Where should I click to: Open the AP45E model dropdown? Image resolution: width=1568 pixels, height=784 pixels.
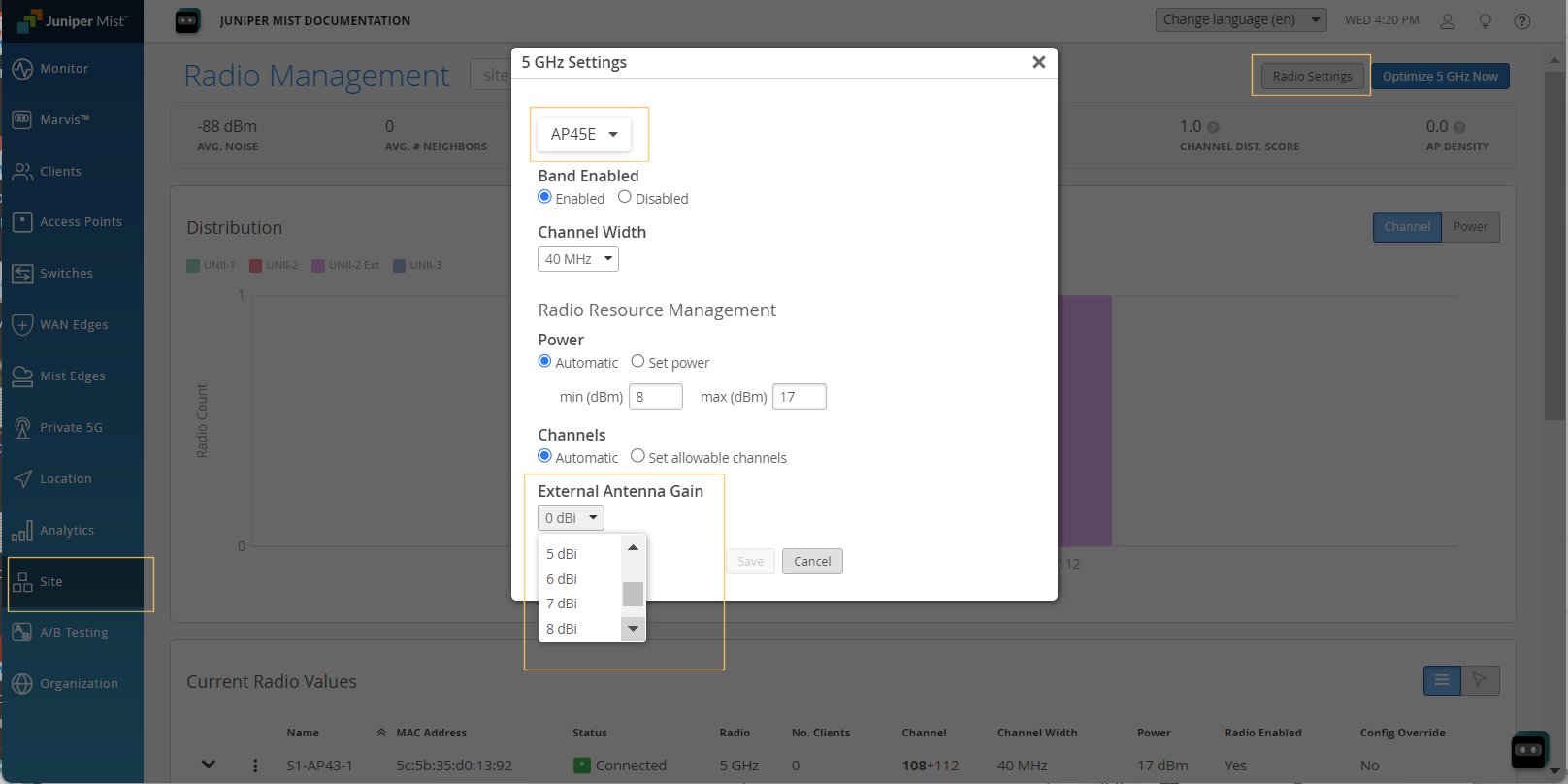(584, 134)
